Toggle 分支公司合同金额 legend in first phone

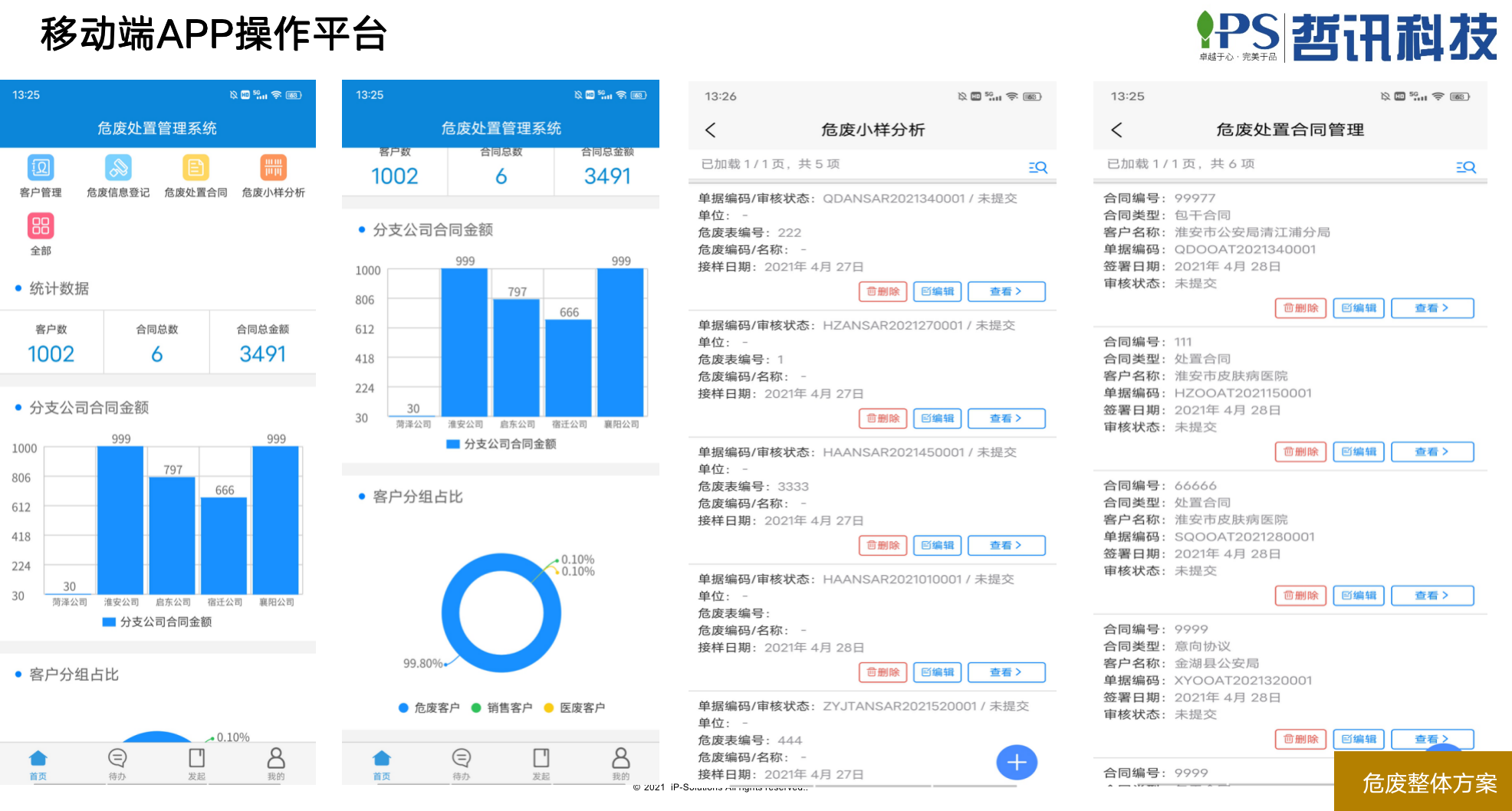click(x=157, y=622)
